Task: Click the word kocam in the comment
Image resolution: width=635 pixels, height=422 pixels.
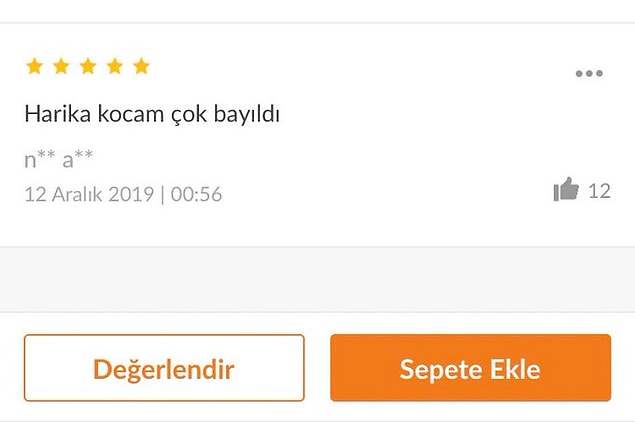Action: 130,113
